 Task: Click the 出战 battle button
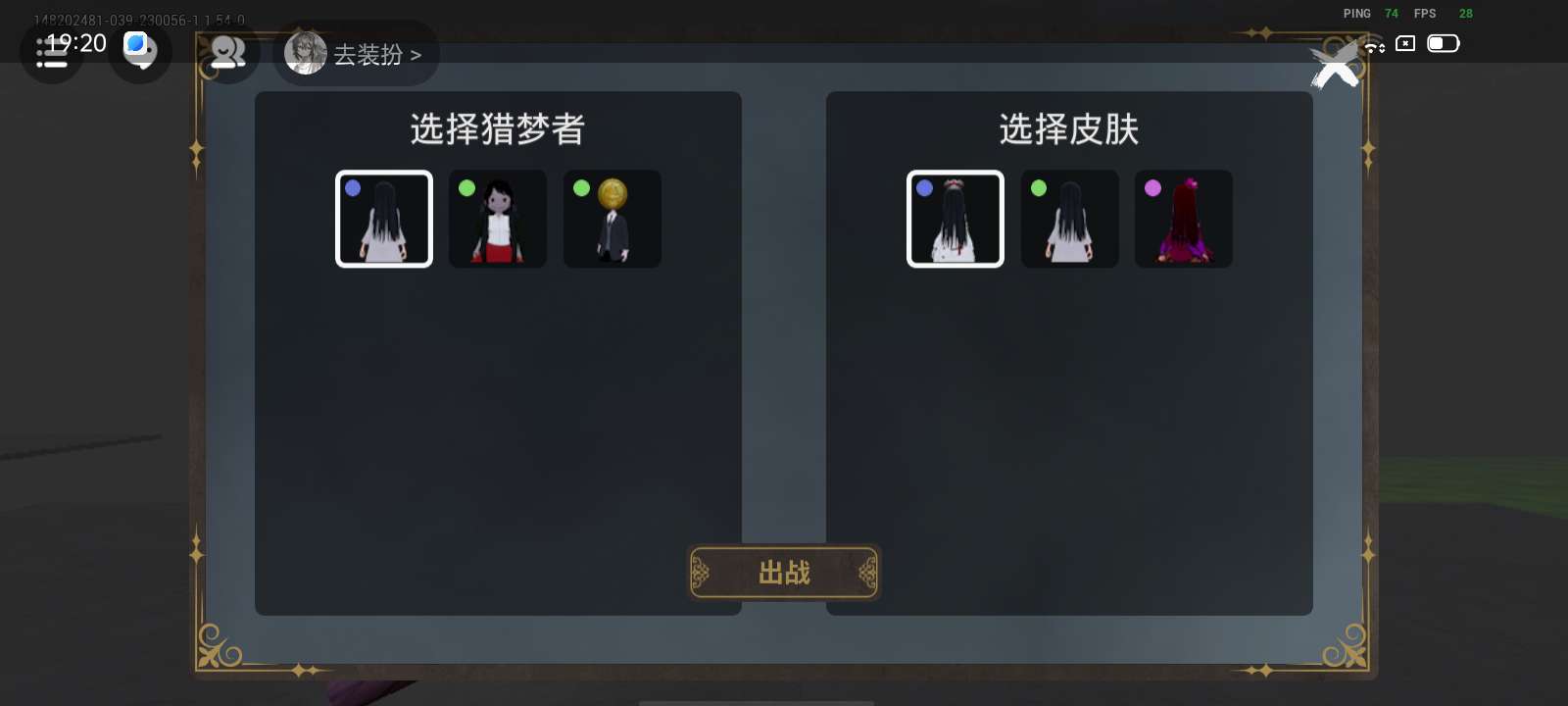[x=784, y=573]
